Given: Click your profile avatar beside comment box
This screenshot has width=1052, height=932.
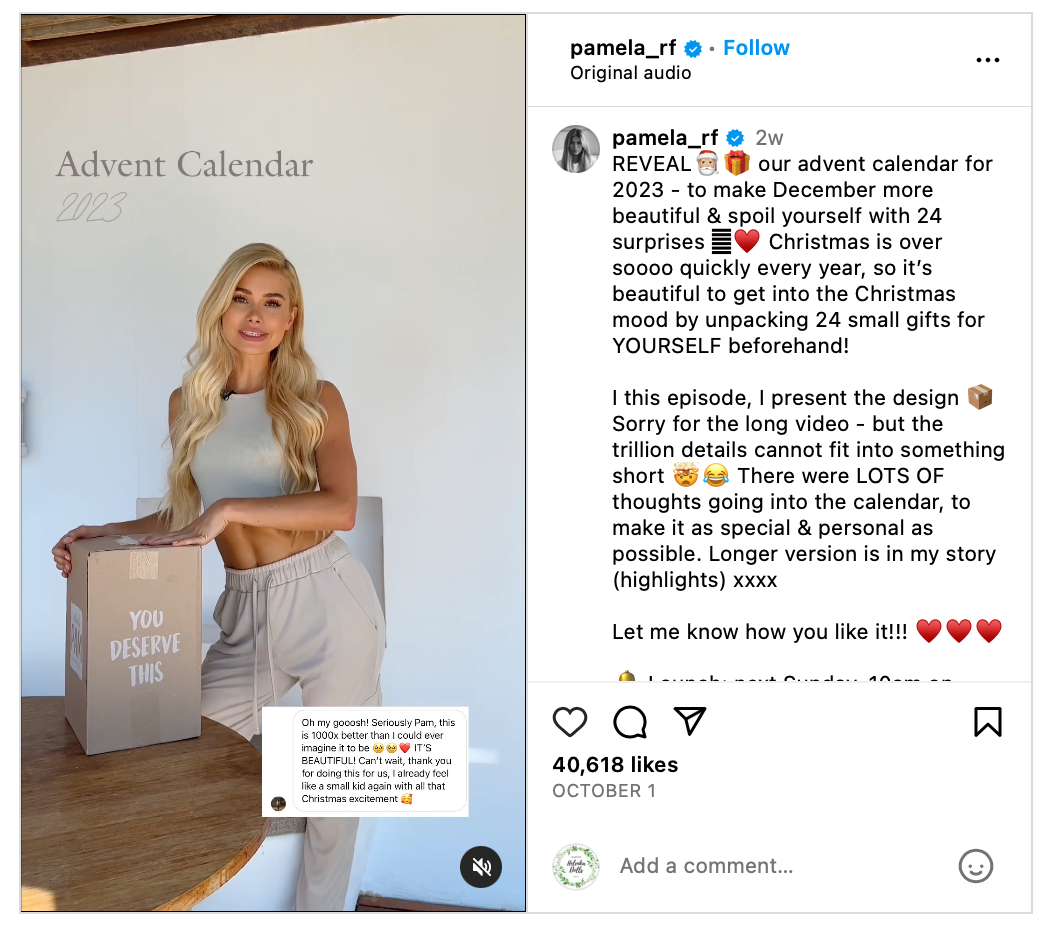Looking at the screenshot, I should click(576, 866).
